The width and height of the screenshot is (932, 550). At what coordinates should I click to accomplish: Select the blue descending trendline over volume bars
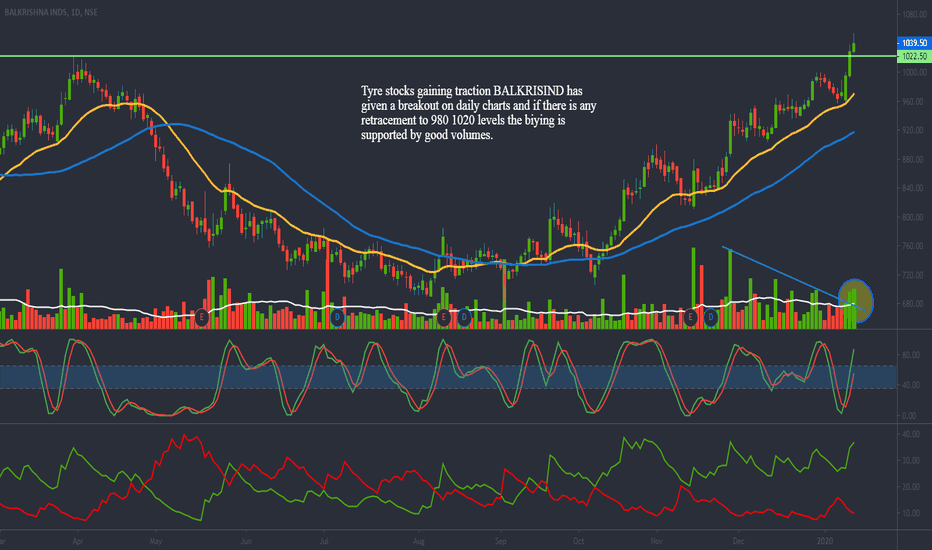click(x=794, y=278)
